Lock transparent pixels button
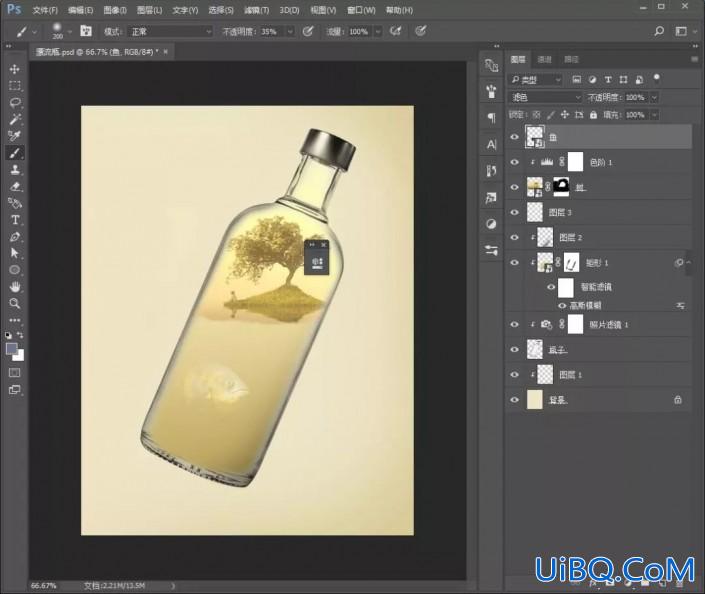 pos(536,115)
